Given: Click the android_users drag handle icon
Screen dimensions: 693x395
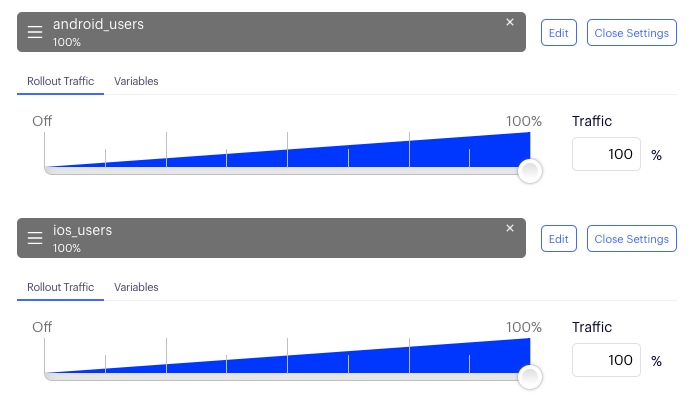Looking at the screenshot, I should tap(35, 32).
